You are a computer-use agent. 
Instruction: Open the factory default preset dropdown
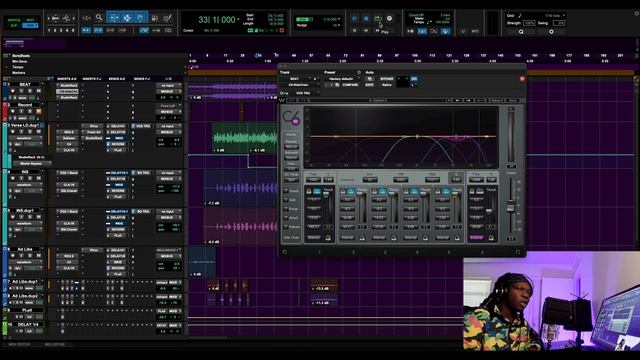342,79
